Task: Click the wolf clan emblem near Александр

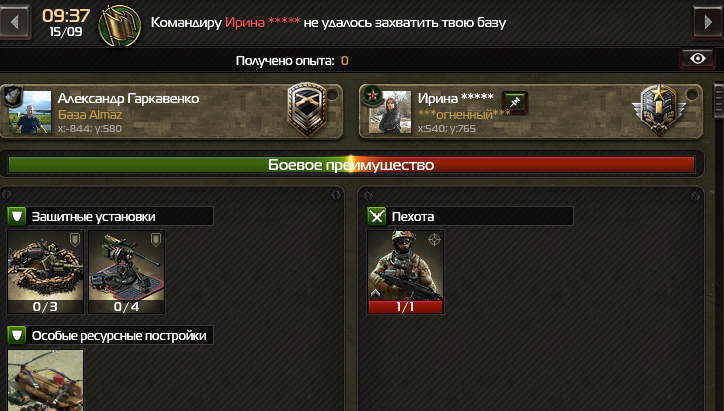Action: pyautogui.click(x=12, y=96)
